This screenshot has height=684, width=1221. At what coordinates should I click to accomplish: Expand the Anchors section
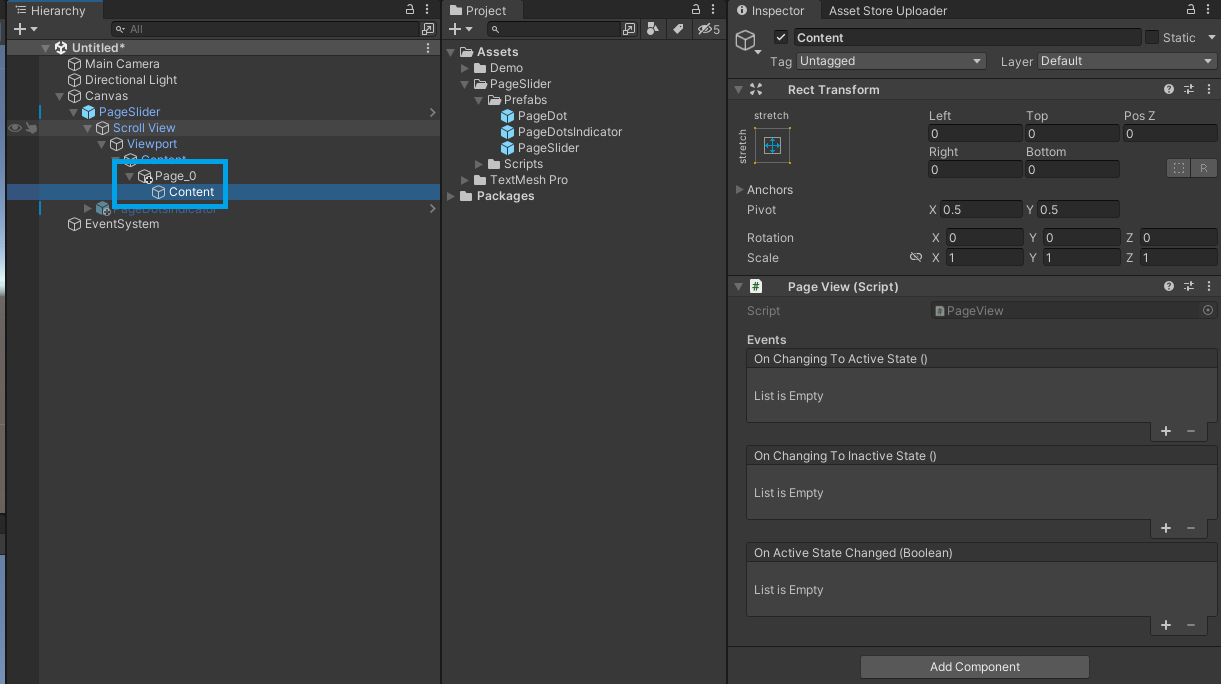(x=739, y=190)
